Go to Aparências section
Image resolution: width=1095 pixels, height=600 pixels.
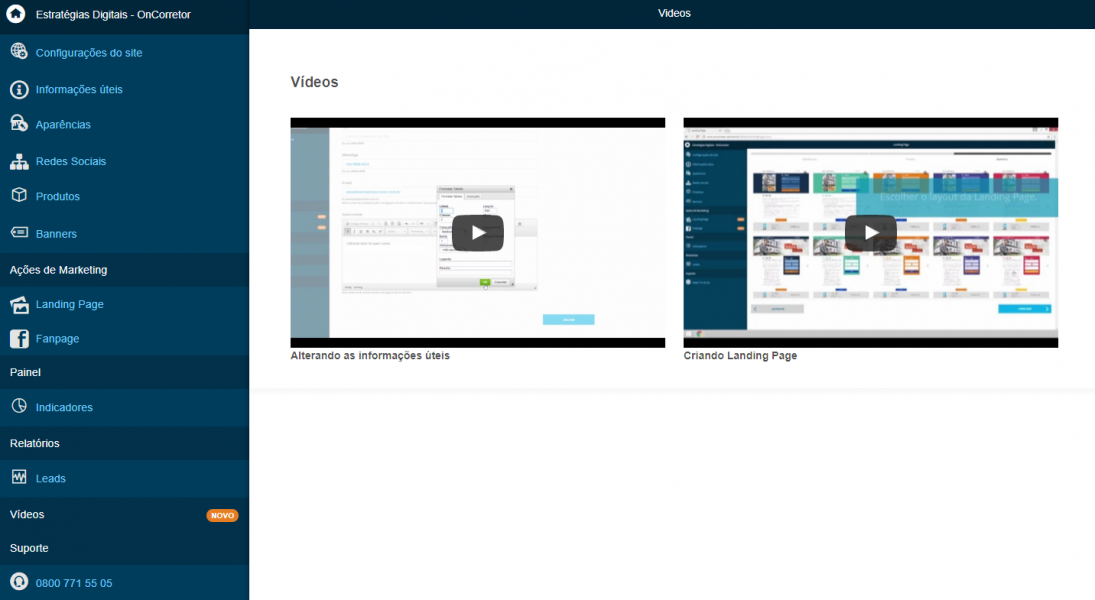pos(63,124)
